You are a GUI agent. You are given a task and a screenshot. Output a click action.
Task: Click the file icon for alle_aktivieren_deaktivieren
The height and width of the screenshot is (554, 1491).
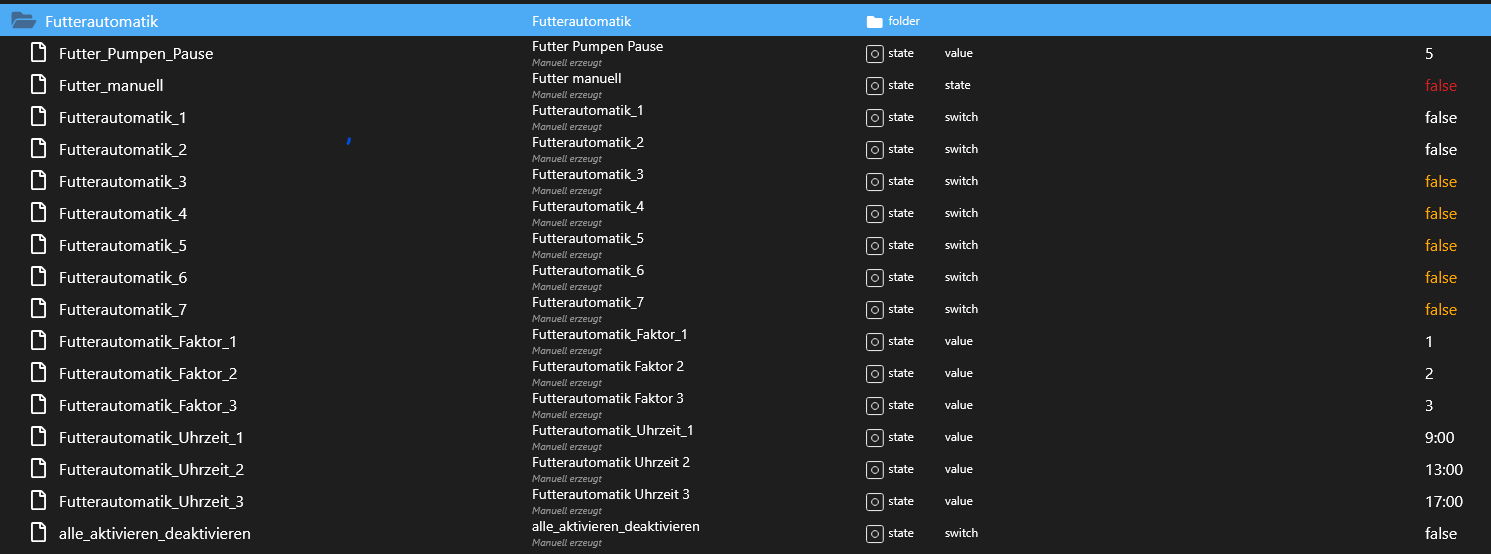pyautogui.click(x=39, y=533)
